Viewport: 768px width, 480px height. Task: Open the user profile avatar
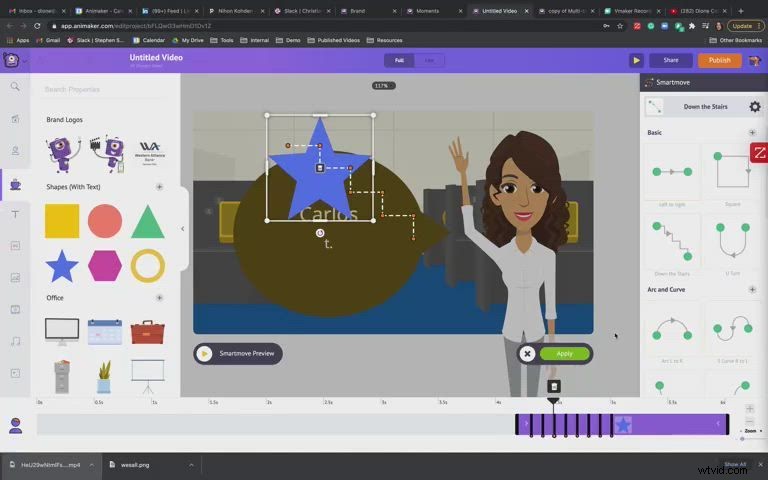[x=754, y=60]
